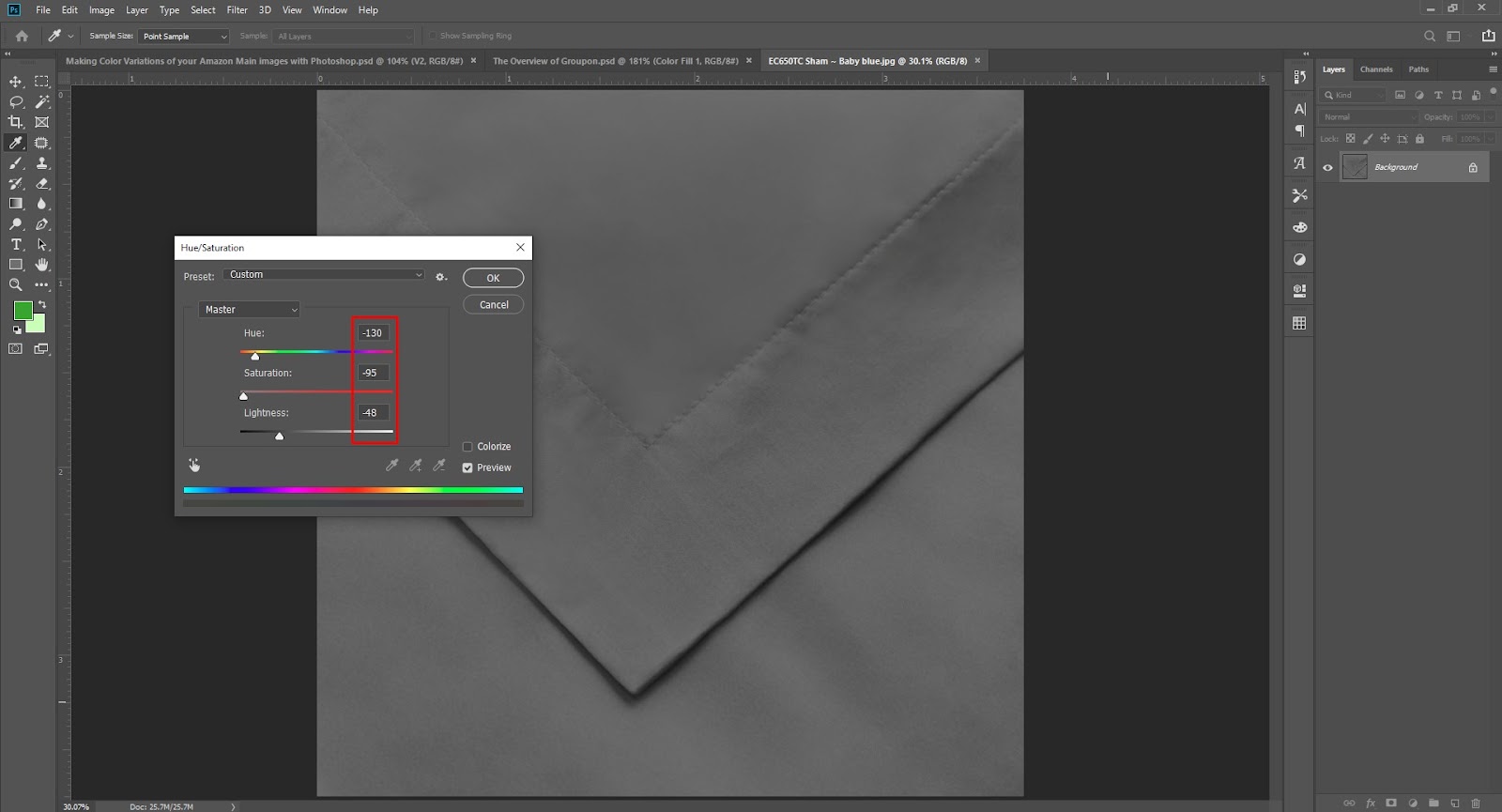Select the Magic Wand tool
The image size is (1502, 812).
42,101
